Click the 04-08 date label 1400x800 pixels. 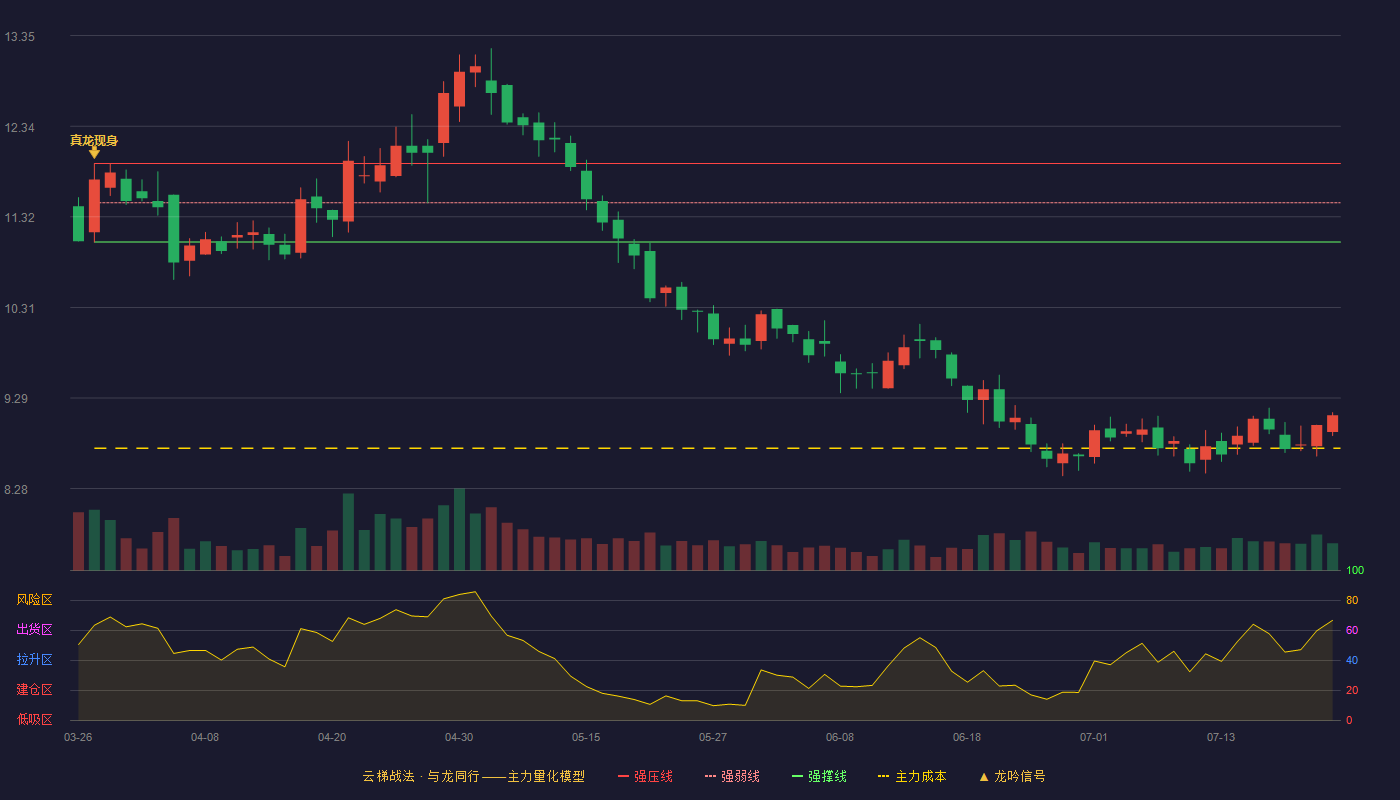[x=205, y=737]
